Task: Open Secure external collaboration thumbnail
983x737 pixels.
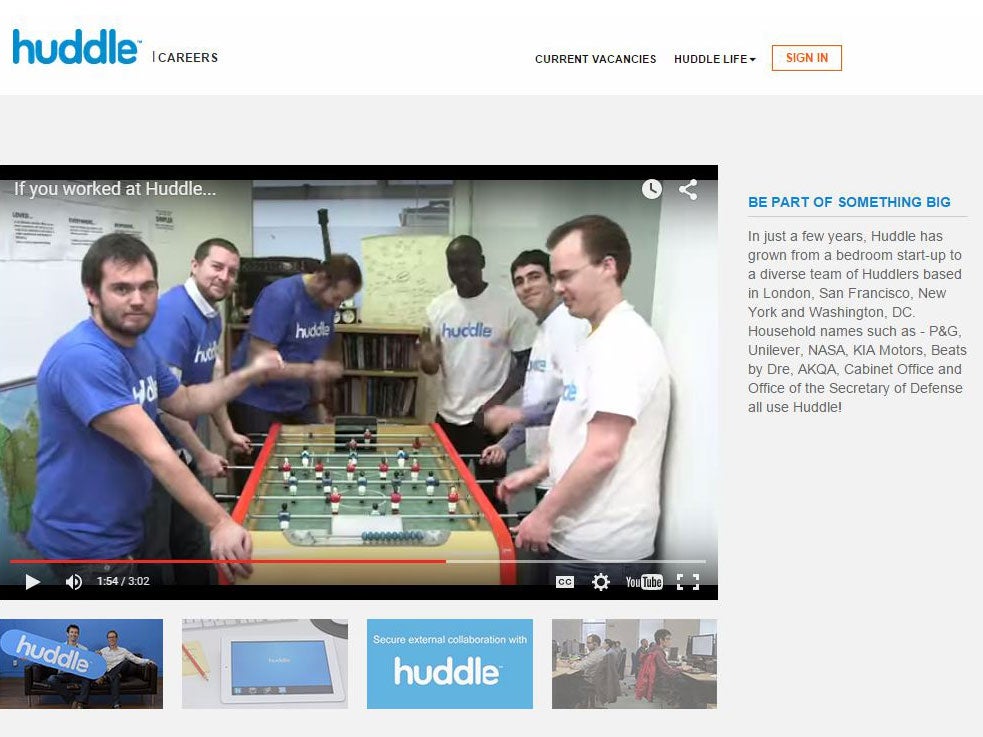Action: click(x=449, y=664)
